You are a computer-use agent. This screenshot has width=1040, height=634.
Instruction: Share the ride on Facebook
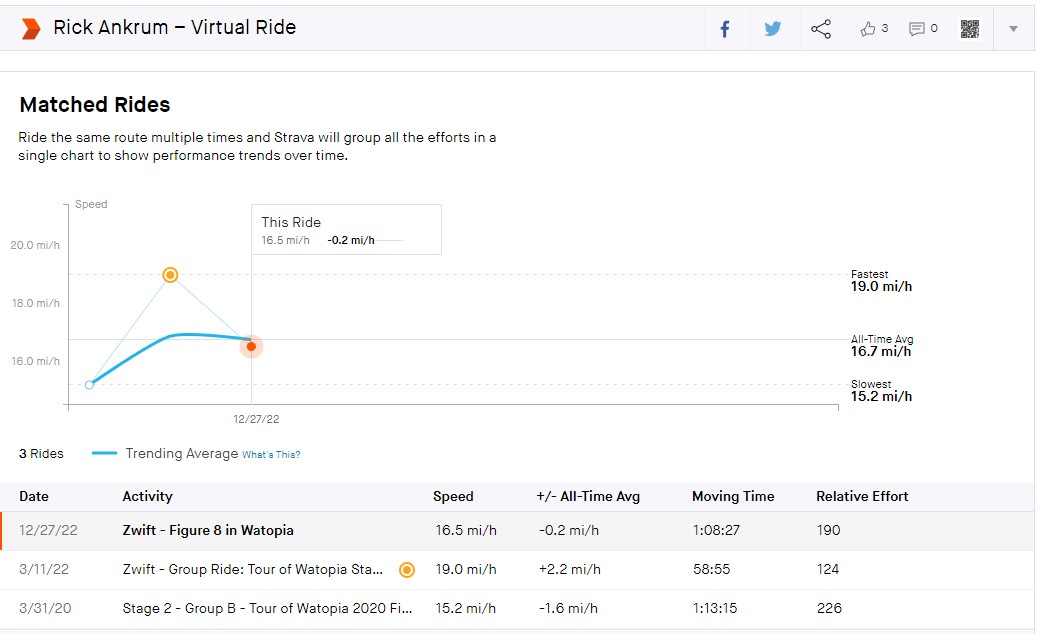tap(725, 29)
